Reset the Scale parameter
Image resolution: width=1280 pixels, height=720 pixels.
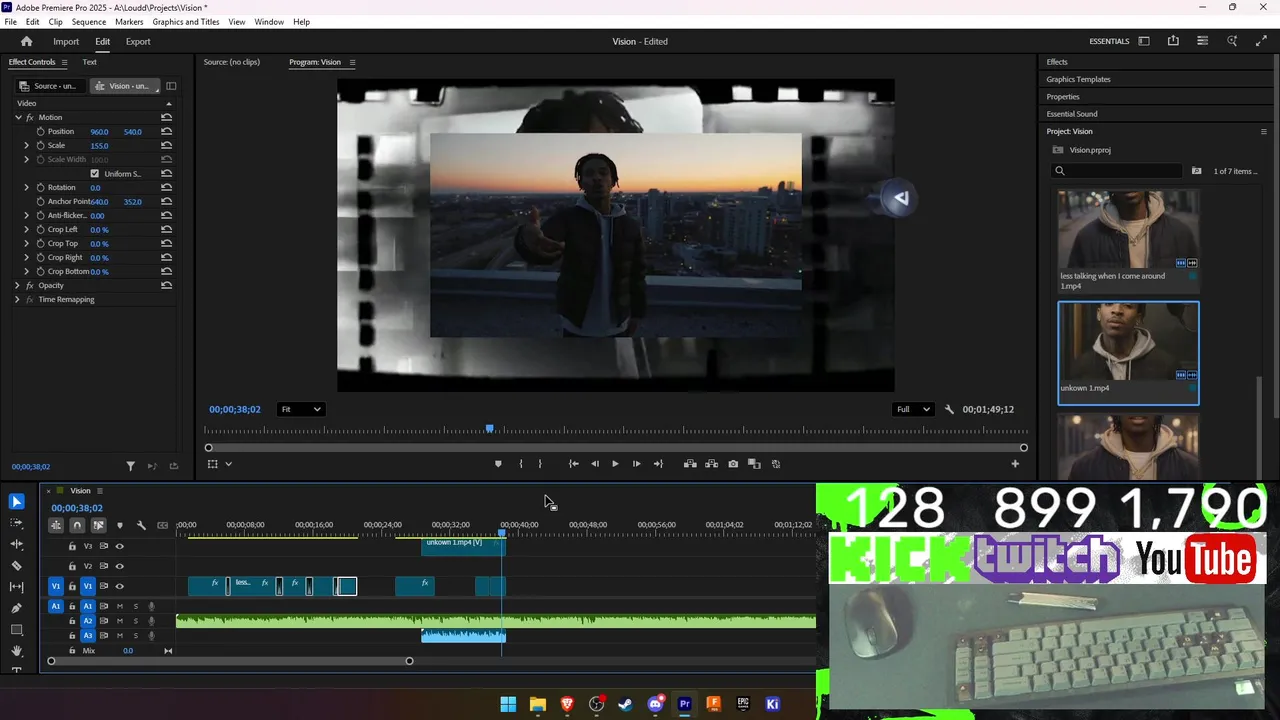(166, 145)
